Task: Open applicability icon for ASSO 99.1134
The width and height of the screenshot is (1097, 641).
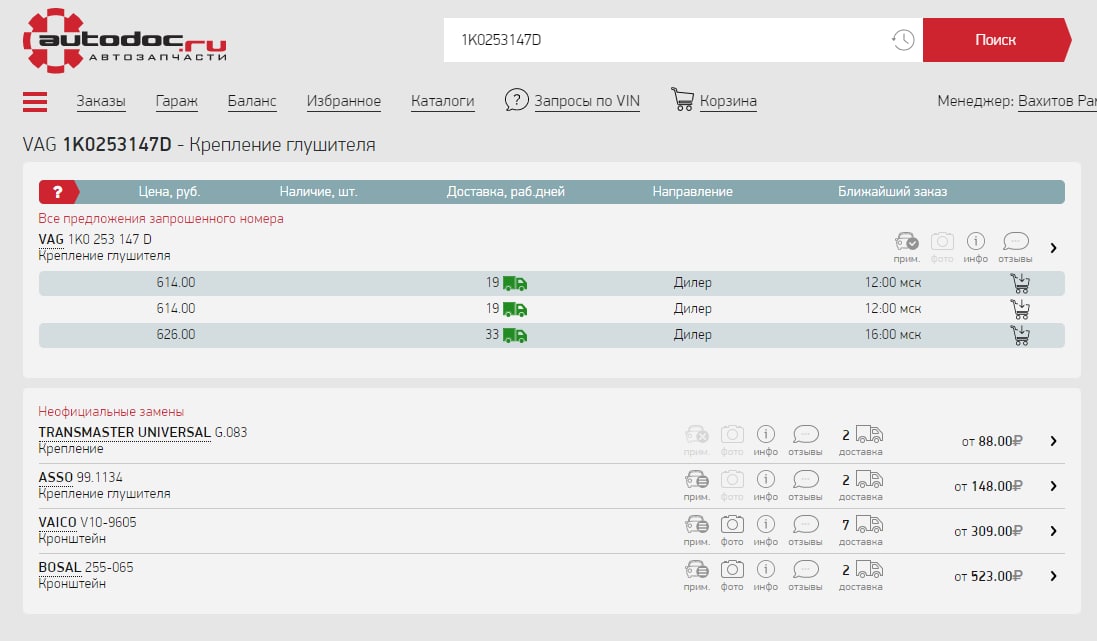Action: (697, 479)
